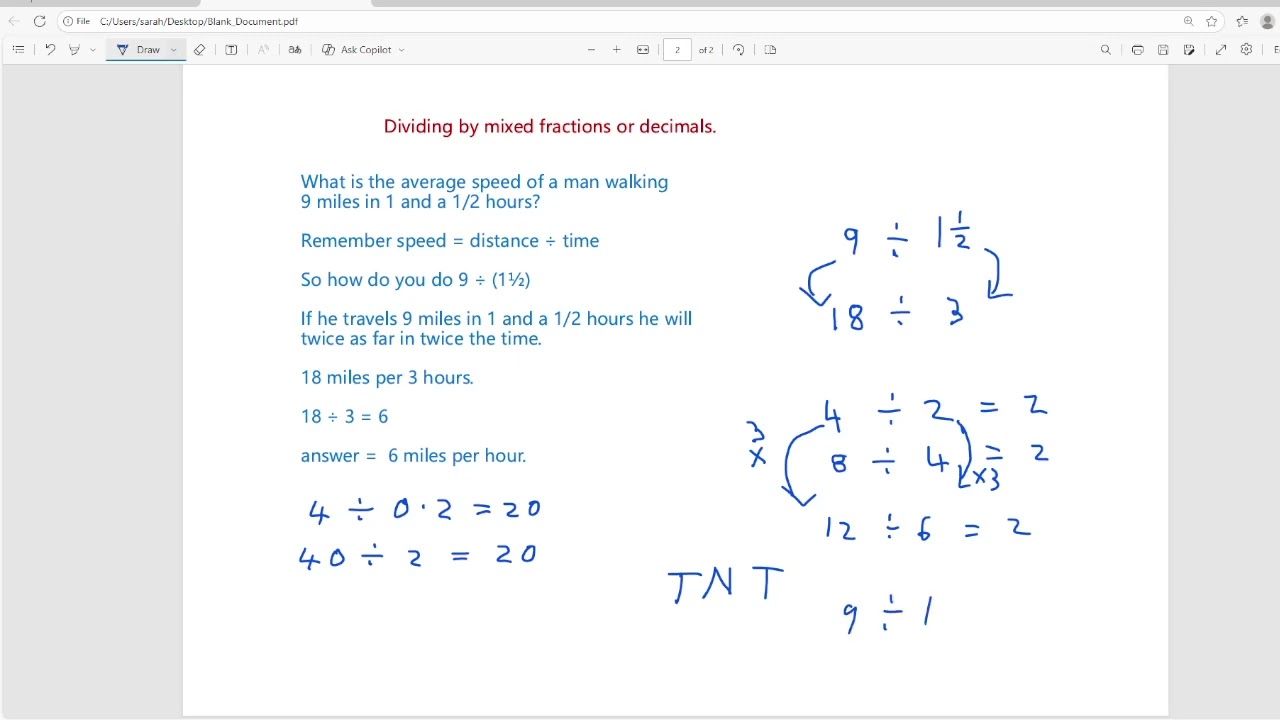Click 'Remember speed = distance ÷ time' line
This screenshot has width=1280, height=720.
pyautogui.click(x=450, y=241)
